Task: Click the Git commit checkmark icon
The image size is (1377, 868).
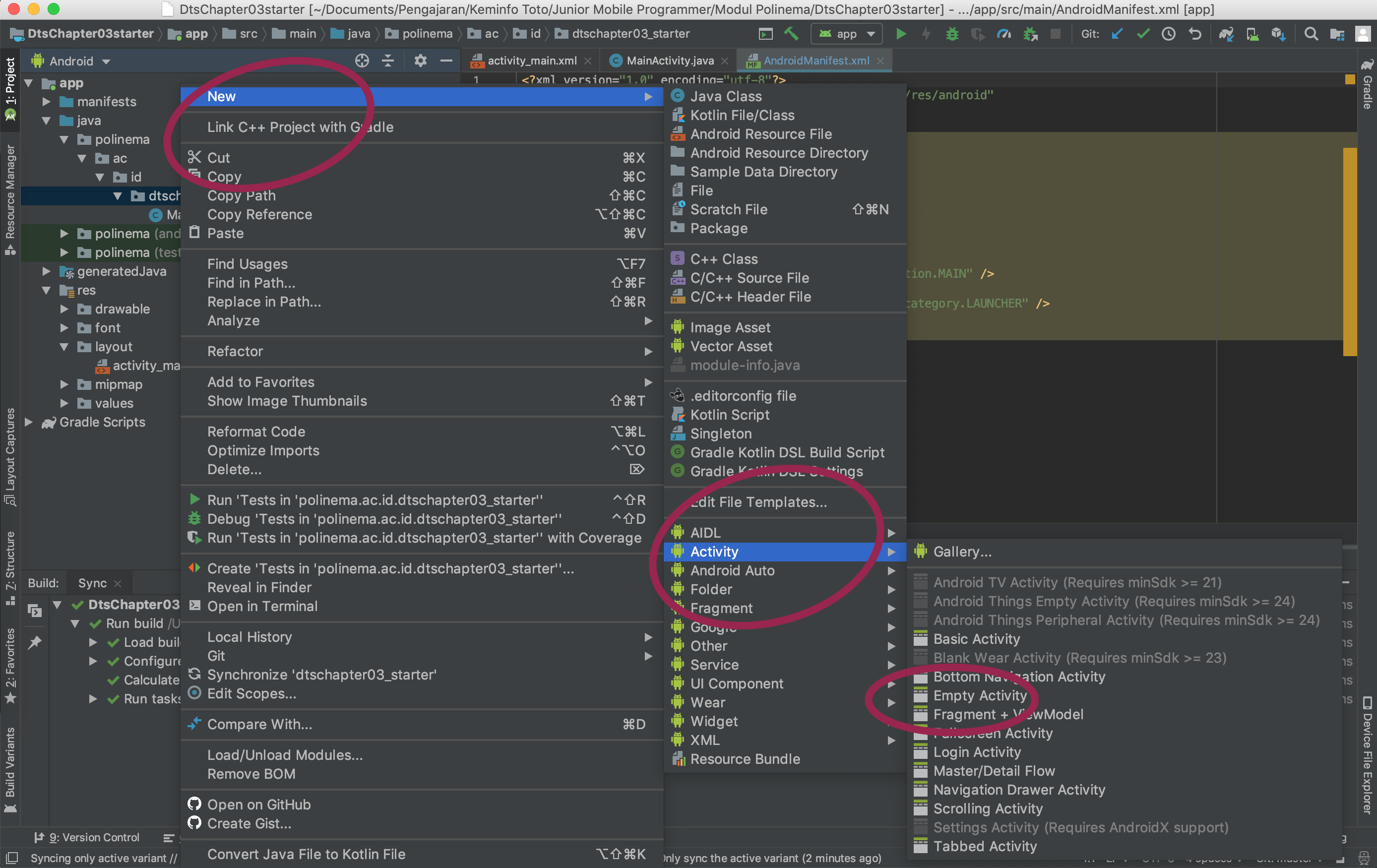Action: click(x=1143, y=34)
